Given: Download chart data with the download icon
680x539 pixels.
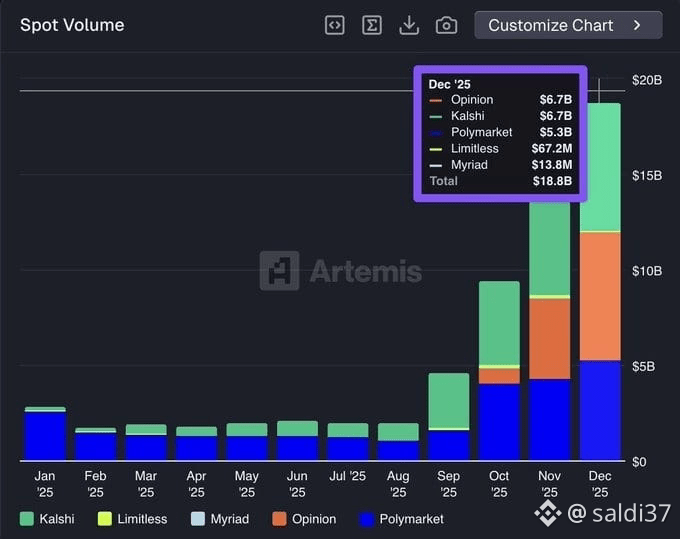Looking at the screenshot, I should pyautogui.click(x=409, y=25).
